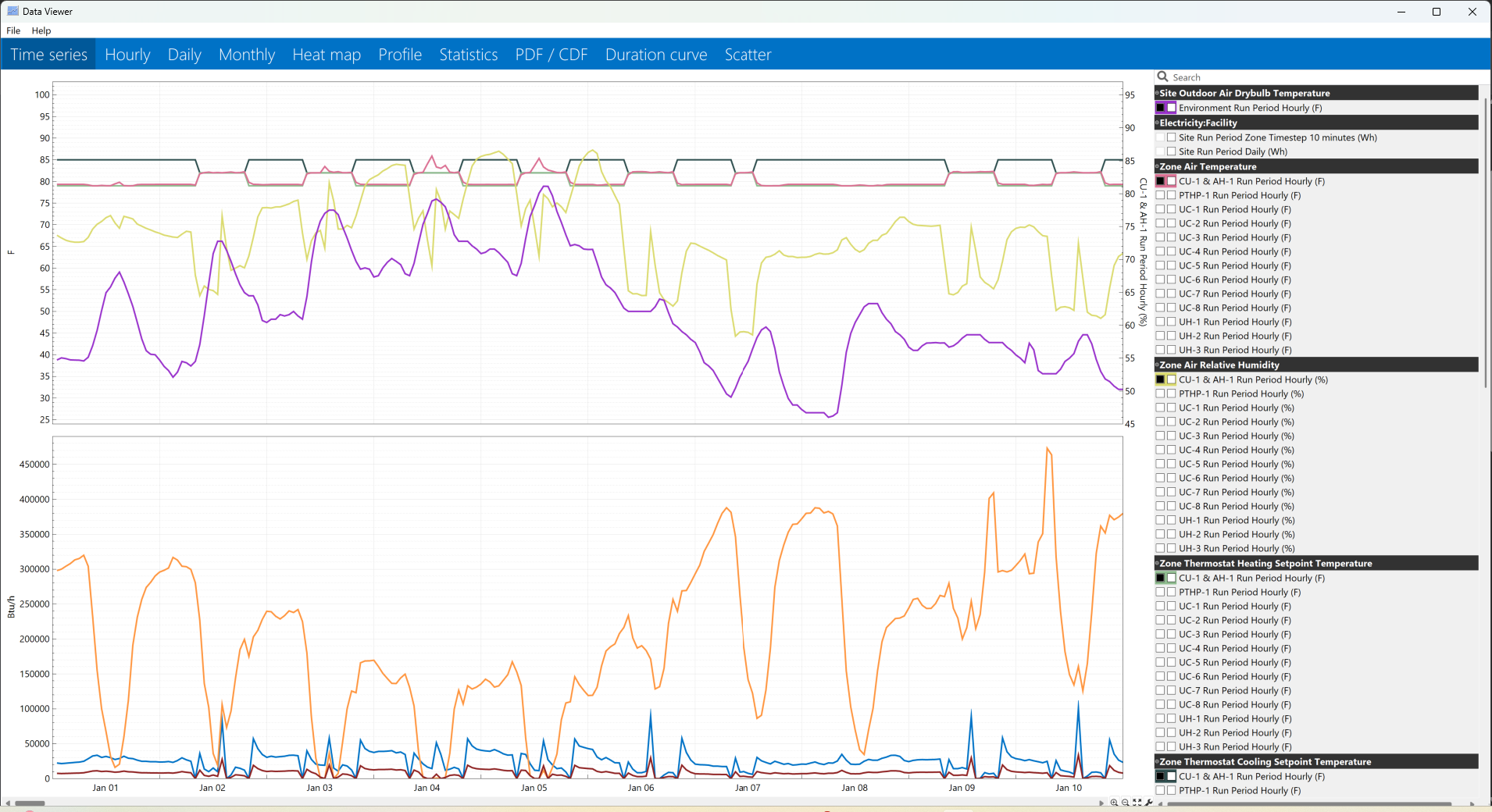Image resolution: width=1492 pixels, height=812 pixels.
Task: Uncheck Environment Run Period Hourly plot checkbox
Action: (x=1160, y=108)
